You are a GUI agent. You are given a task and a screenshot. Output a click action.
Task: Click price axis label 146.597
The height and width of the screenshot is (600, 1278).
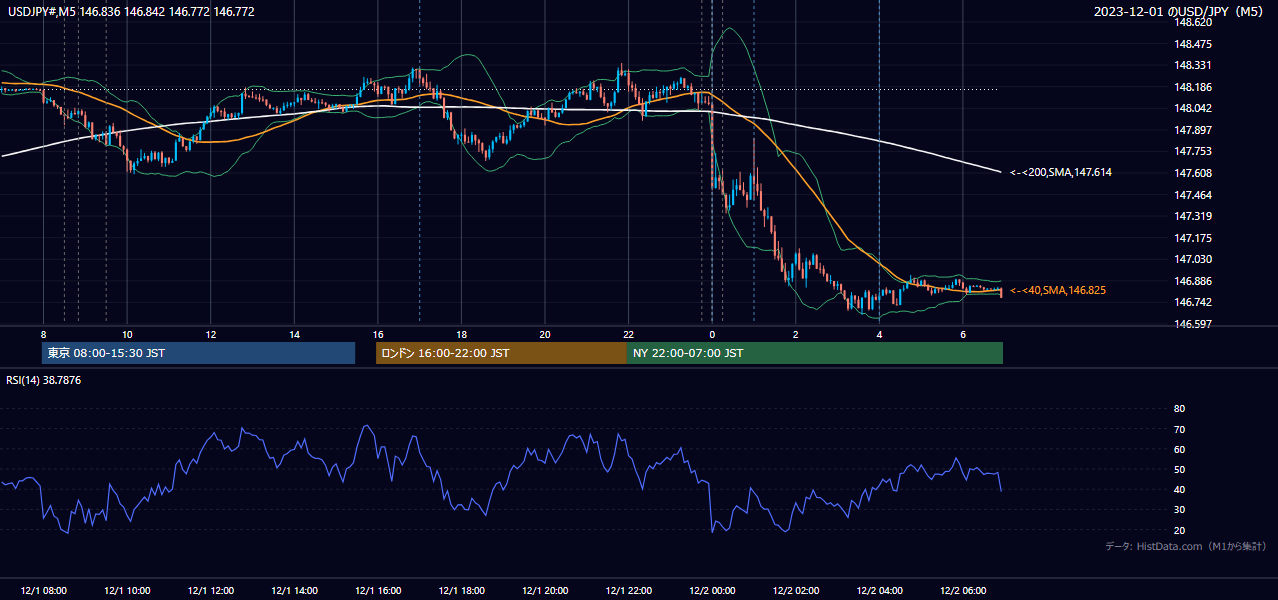tap(1192, 324)
